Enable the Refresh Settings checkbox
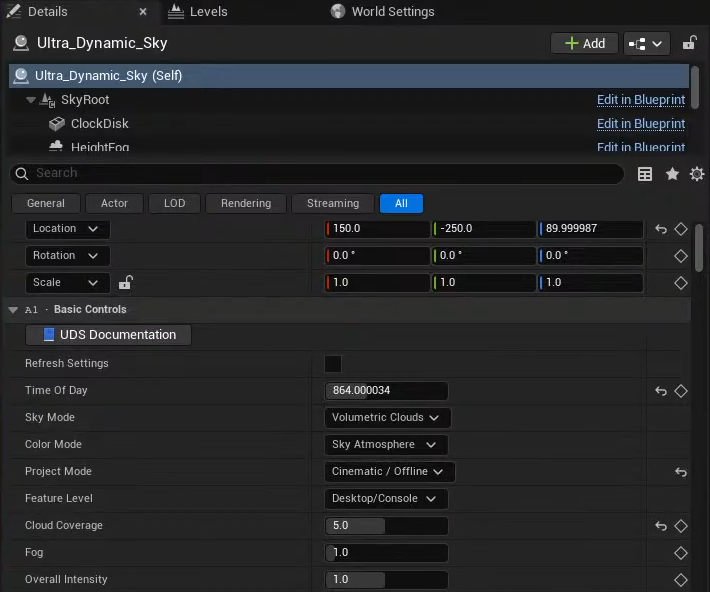Screen dimensions: 710x592 pyautogui.click(x=333, y=364)
